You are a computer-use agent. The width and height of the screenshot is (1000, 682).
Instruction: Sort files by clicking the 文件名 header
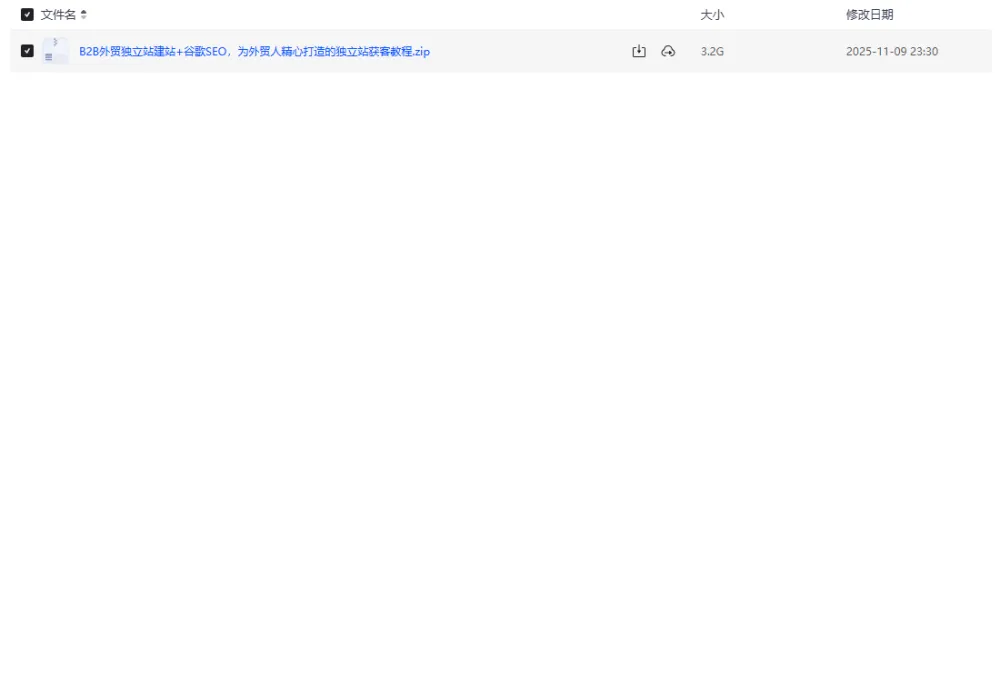60,14
